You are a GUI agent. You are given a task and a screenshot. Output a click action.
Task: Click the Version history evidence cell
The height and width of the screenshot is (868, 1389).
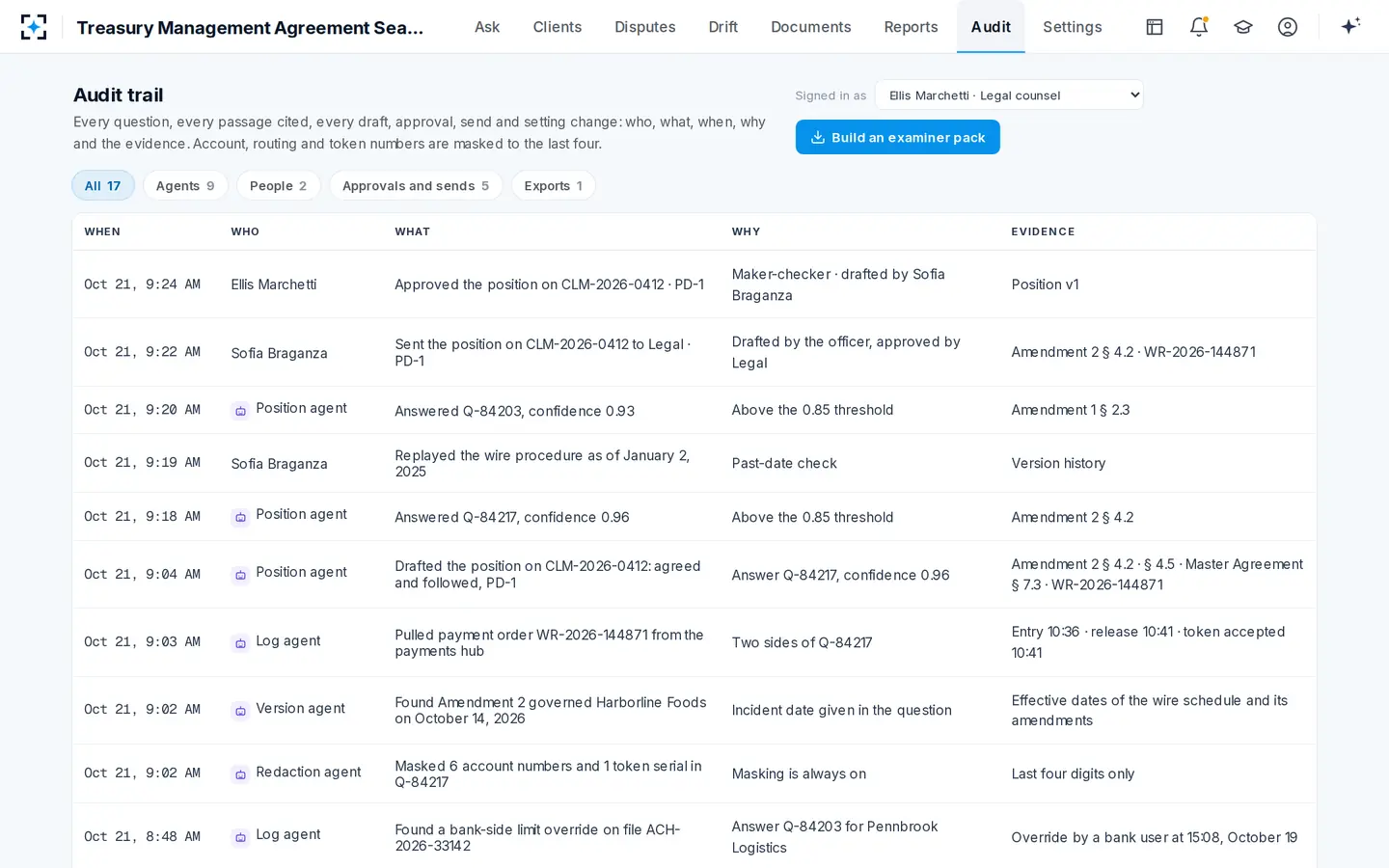tap(1058, 463)
